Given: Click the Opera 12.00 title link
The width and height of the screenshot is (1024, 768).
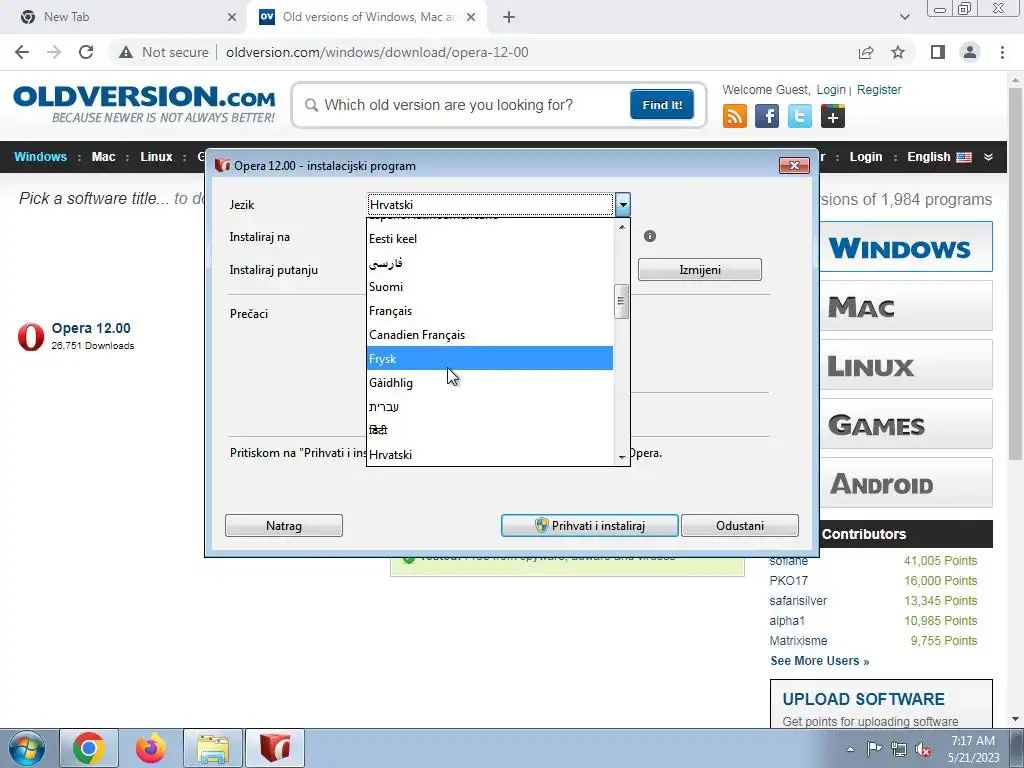Looking at the screenshot, I should (91, 328).
